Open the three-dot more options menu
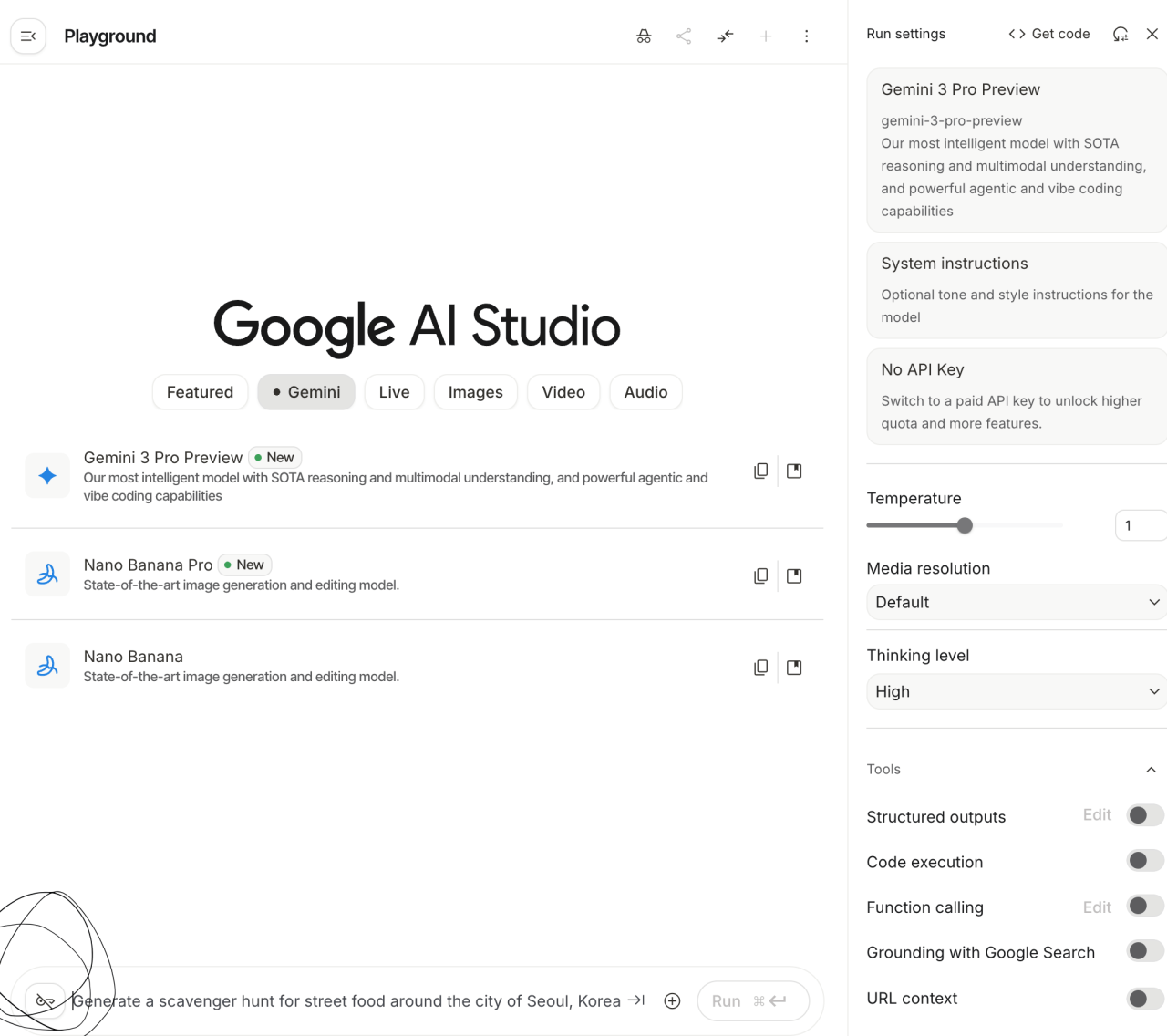 [806, 36]
